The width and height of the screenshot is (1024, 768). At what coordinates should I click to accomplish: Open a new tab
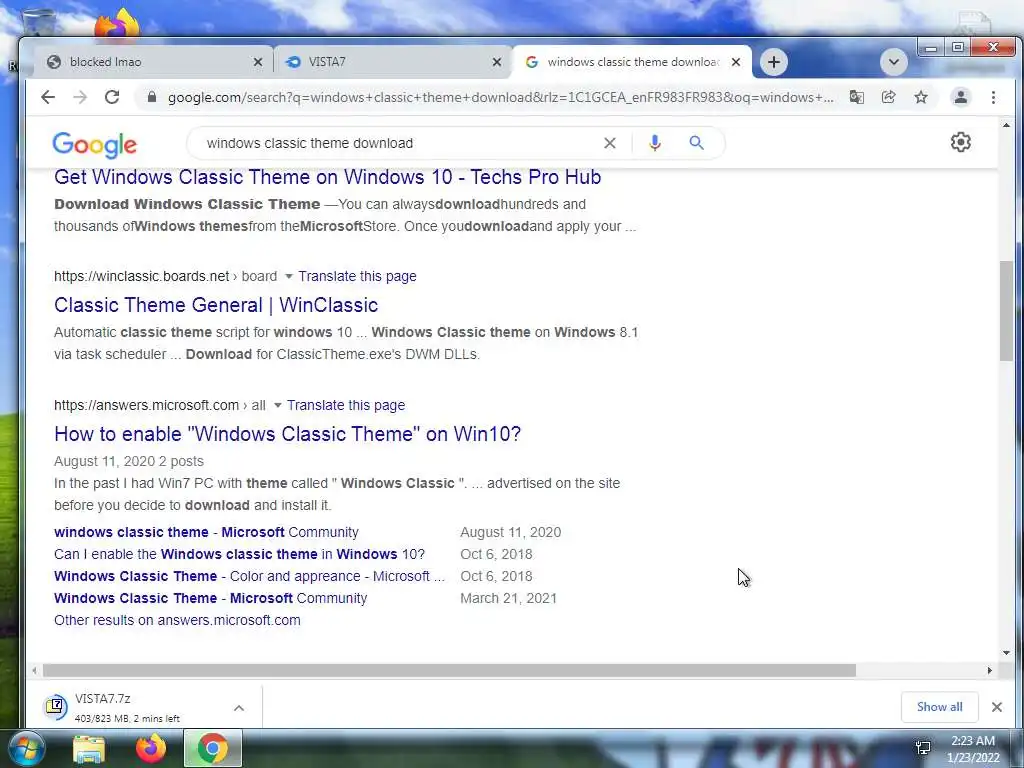tap(774, 62)
